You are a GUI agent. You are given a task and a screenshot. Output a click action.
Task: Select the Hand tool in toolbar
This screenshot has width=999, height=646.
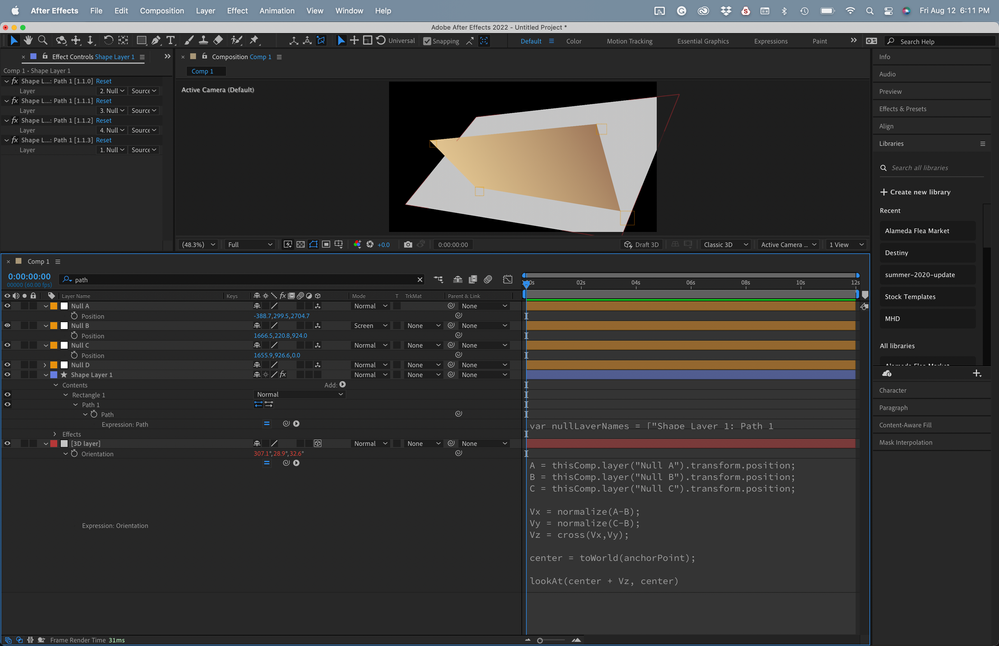[x=28, y=41]
